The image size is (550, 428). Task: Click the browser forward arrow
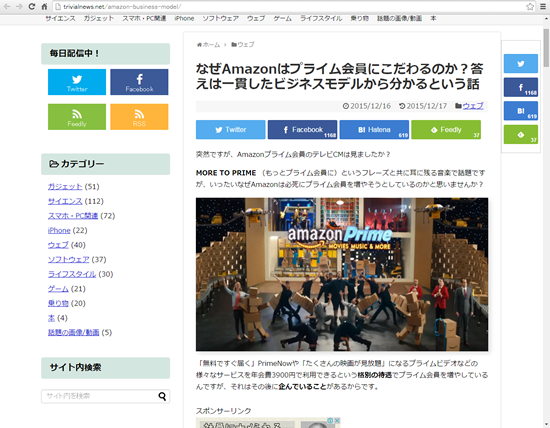pos(19,6)
